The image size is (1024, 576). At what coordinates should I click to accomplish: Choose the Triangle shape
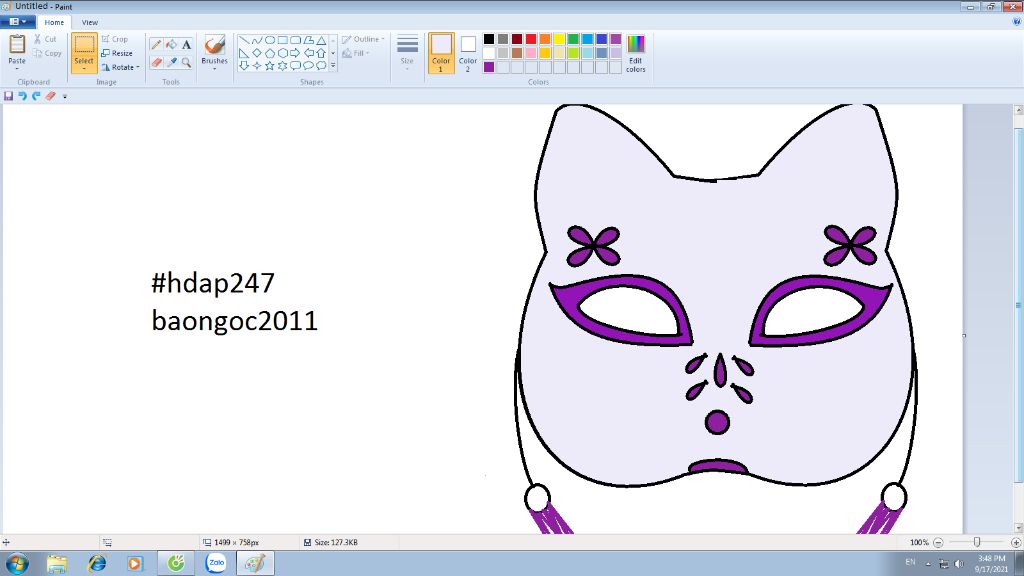[321, 40]
